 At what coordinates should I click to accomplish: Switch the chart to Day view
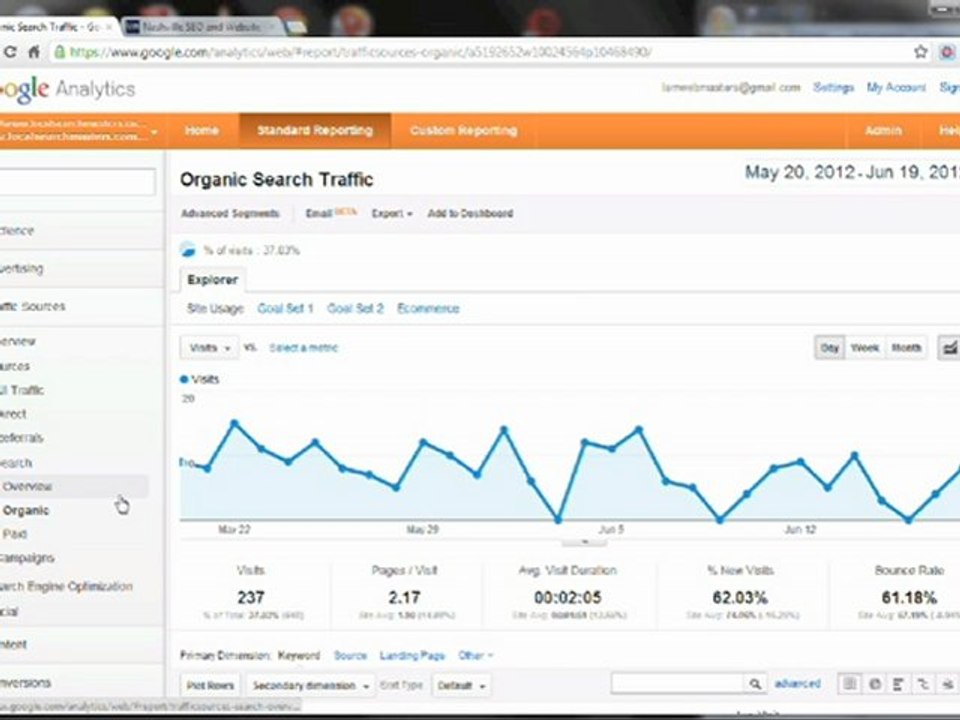coord(830,348)
